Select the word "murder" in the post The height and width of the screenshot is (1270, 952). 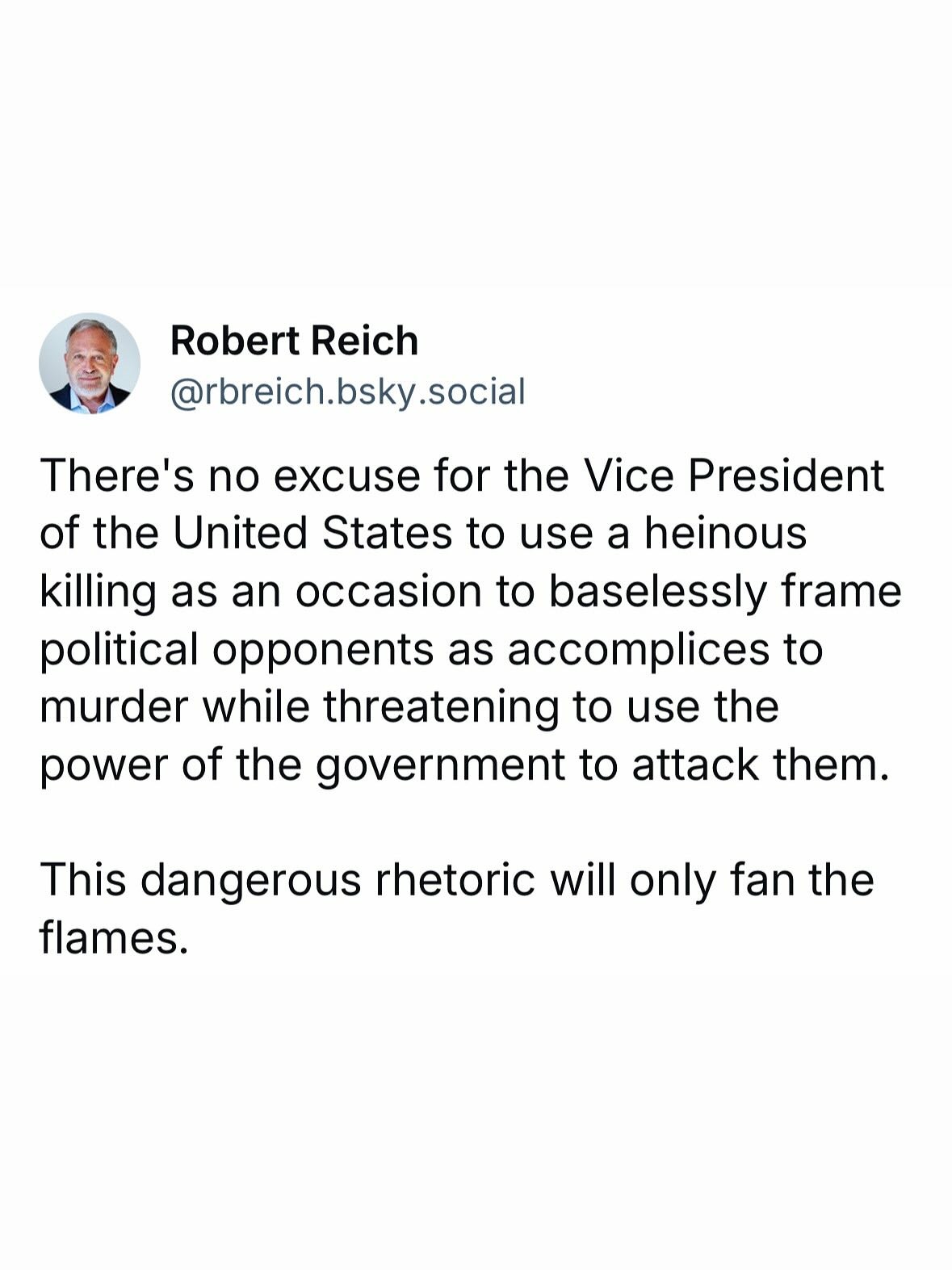click(x=114, y=706)
